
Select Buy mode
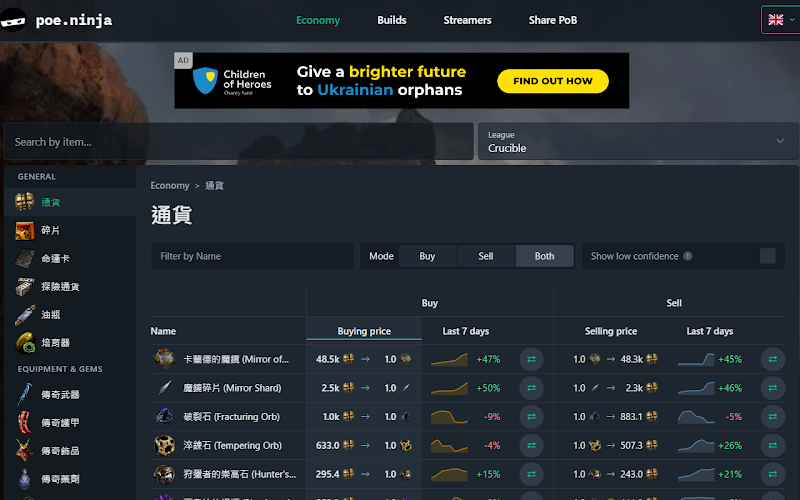[x=427, y=256]
